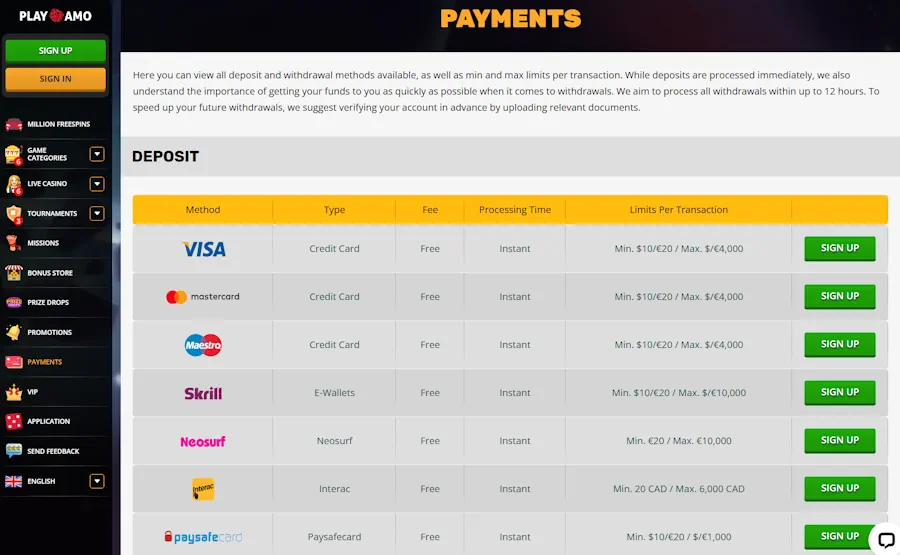Expand the Game Categories dropdown arrow
Screen dimensions: 900x555
click(x=97, y=154)
